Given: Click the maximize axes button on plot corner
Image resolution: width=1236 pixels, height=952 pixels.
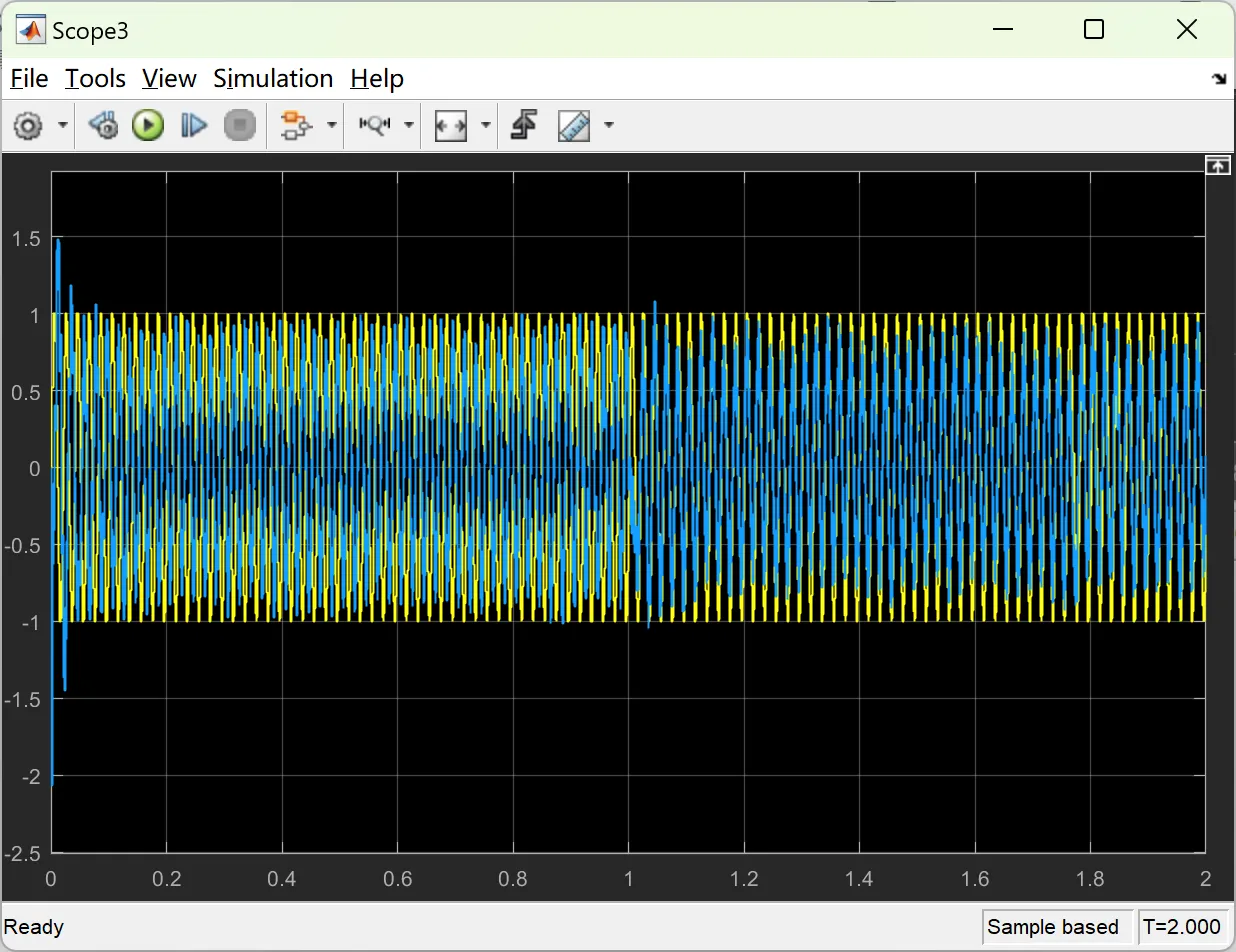Looking at the screenshot, I should (x=1217, y=167).
